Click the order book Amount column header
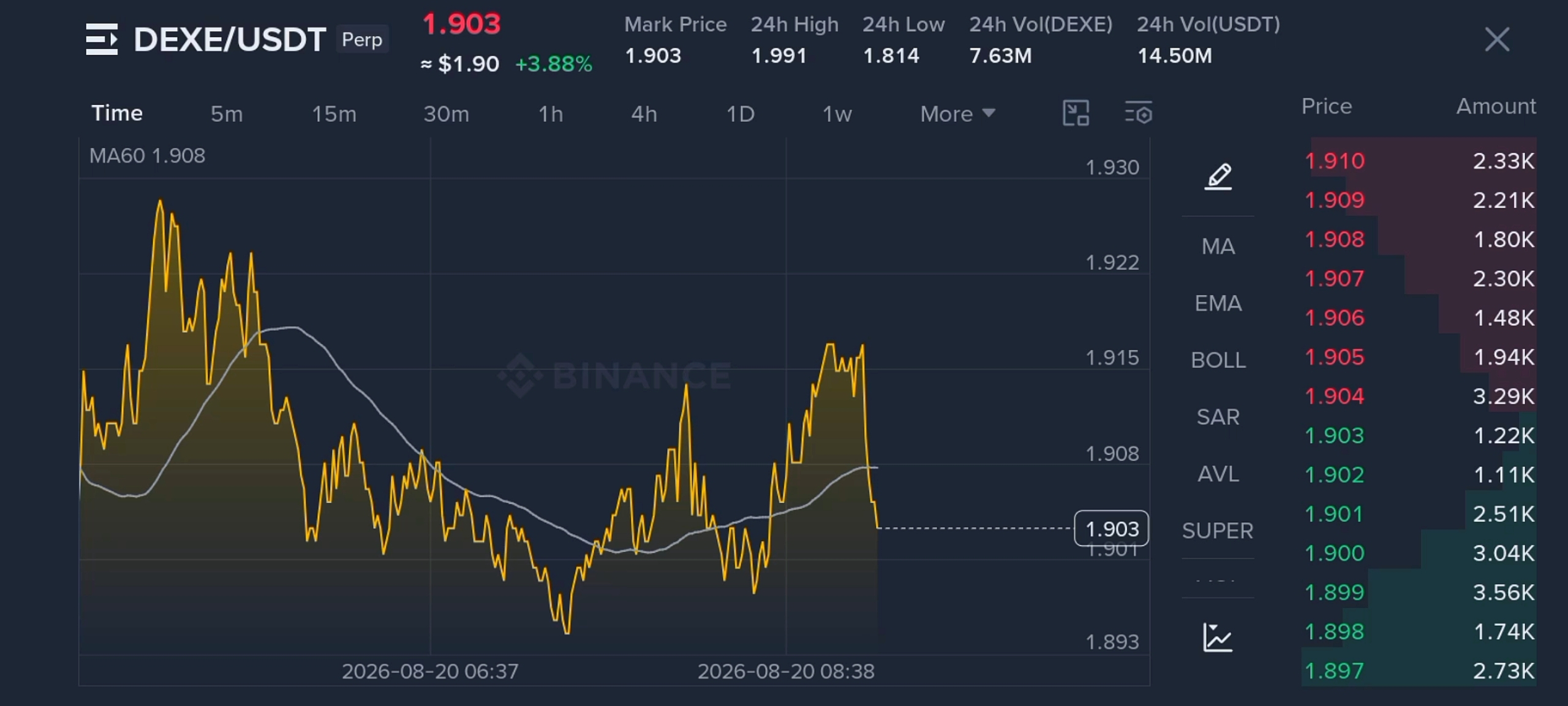This screenshot has width=1568, height=706. coord(1496,106)
